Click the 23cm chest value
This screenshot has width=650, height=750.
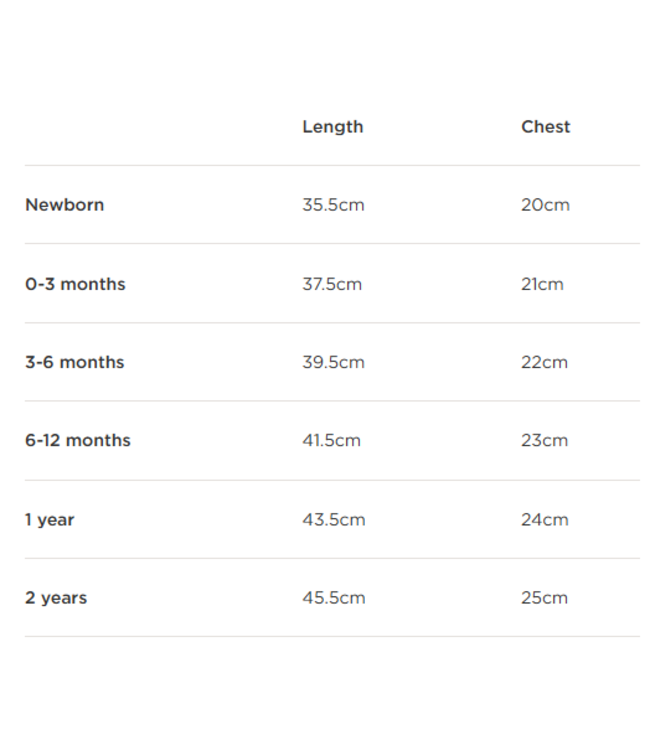pos(544,440)
